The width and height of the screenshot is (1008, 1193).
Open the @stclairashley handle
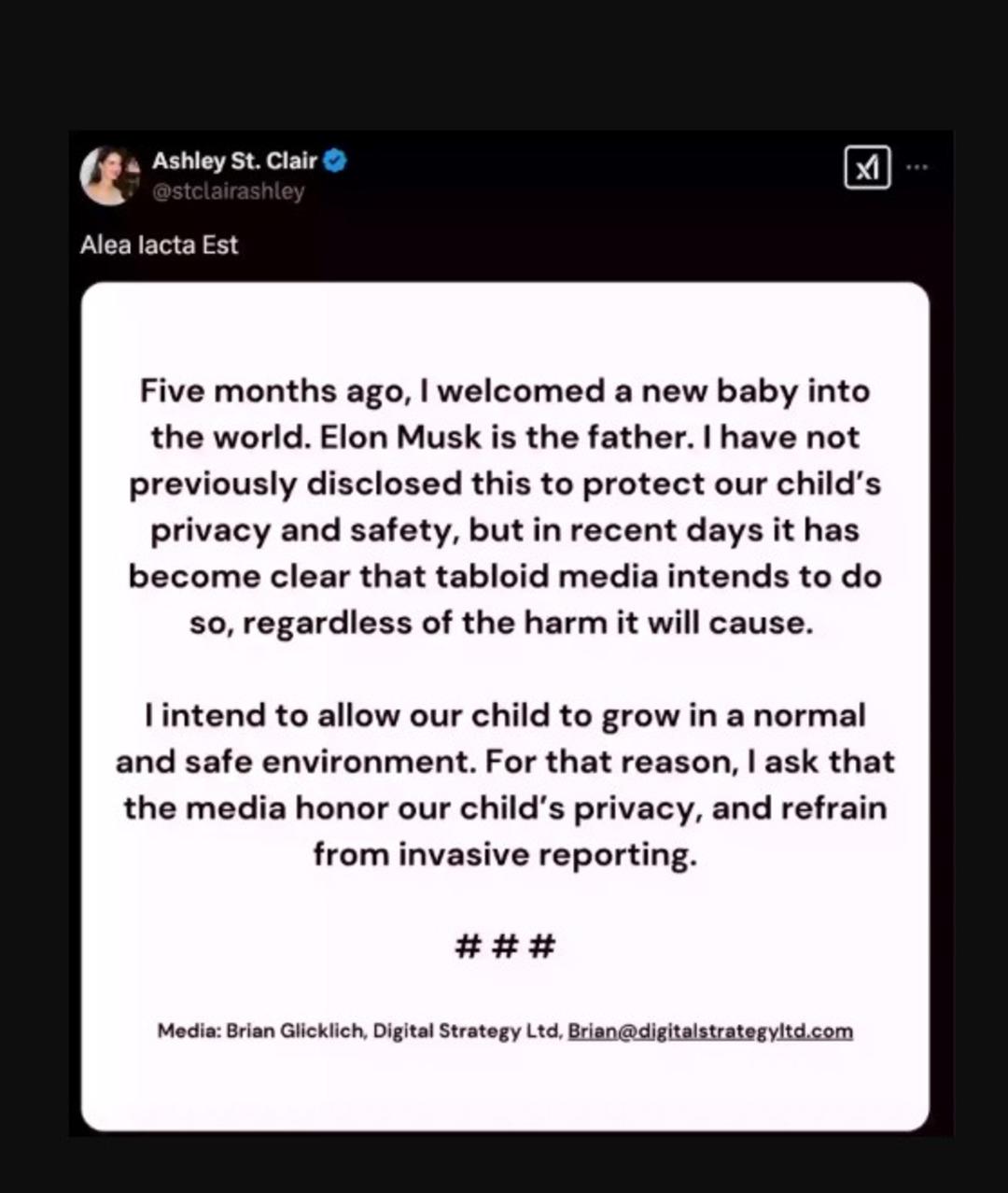(228, 191)
